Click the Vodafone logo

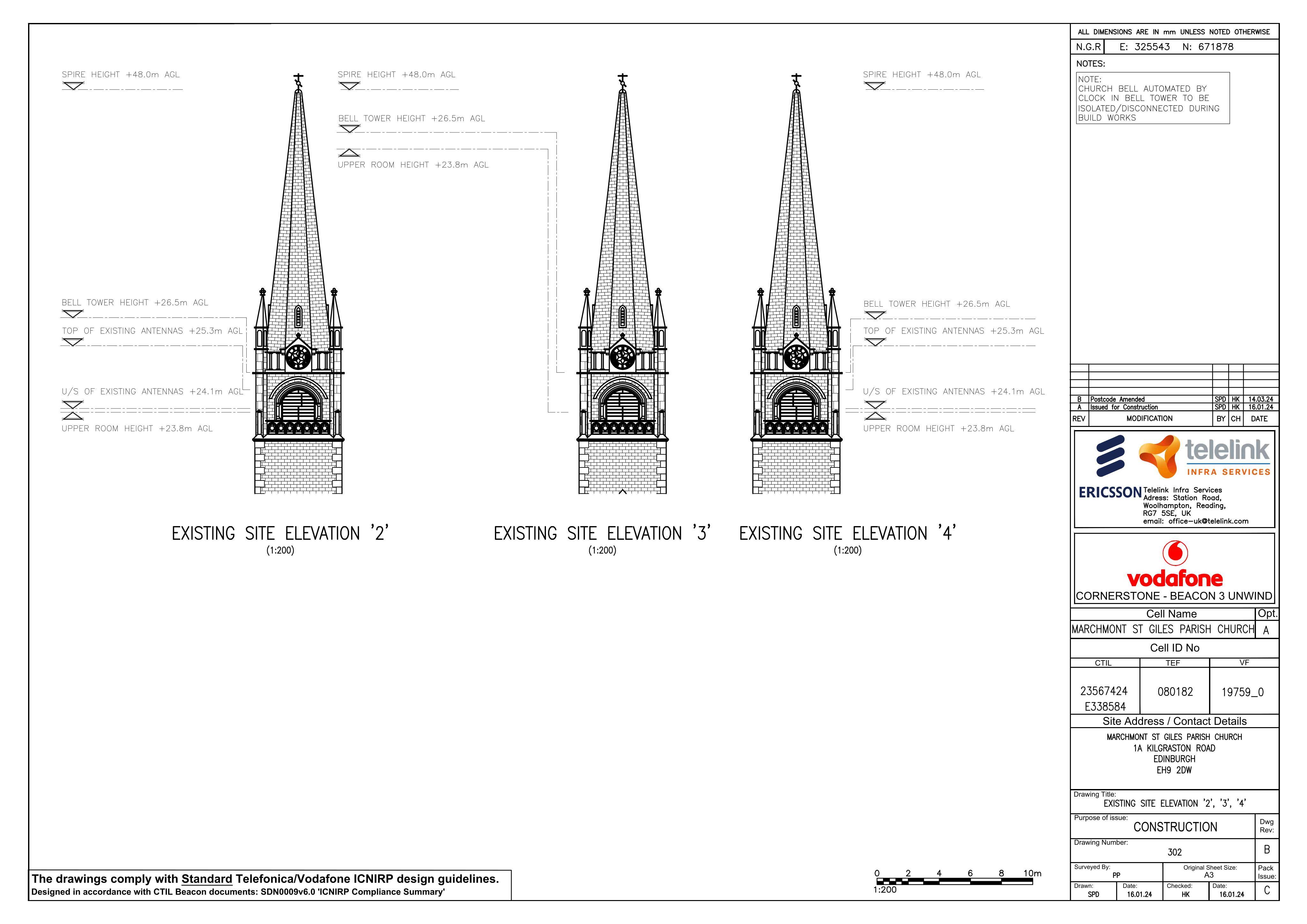tap(1174, 564)
